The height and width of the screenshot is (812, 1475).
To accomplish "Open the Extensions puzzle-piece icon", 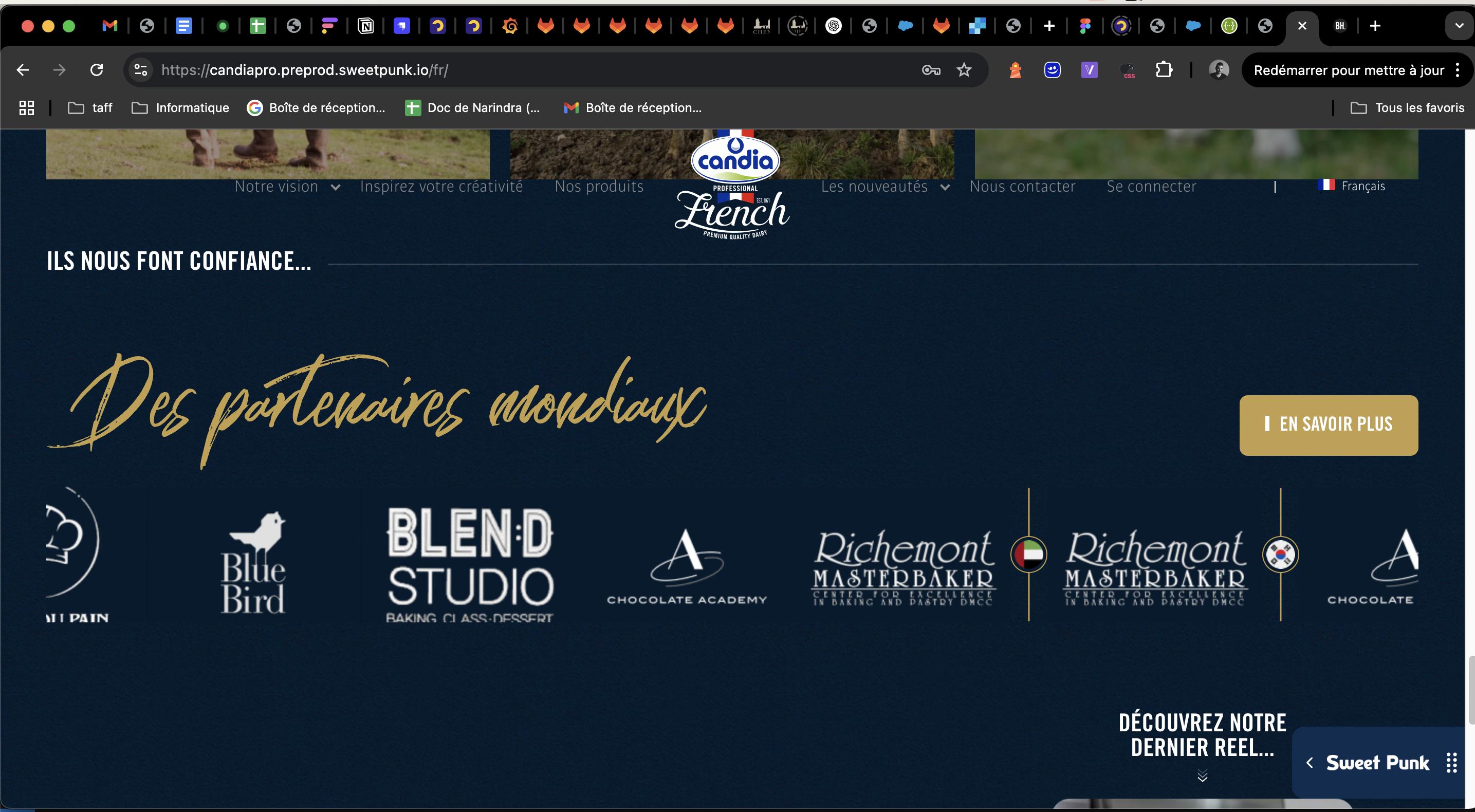I will tap(1164, 70).
